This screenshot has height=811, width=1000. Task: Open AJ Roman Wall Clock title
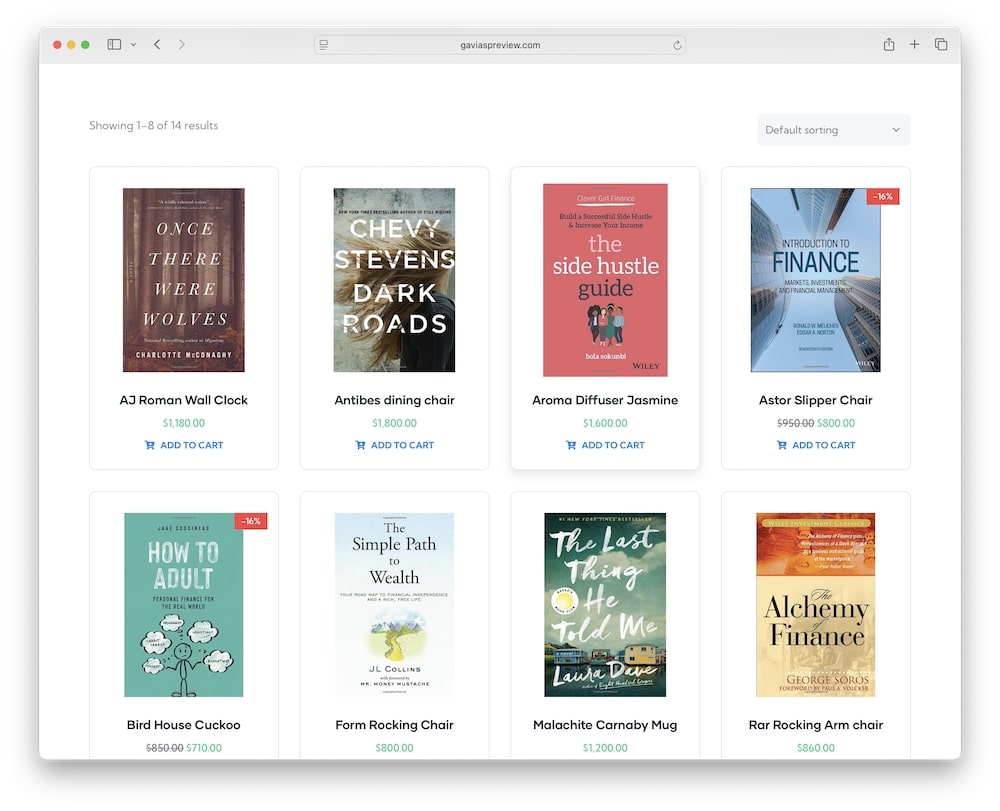184,400
